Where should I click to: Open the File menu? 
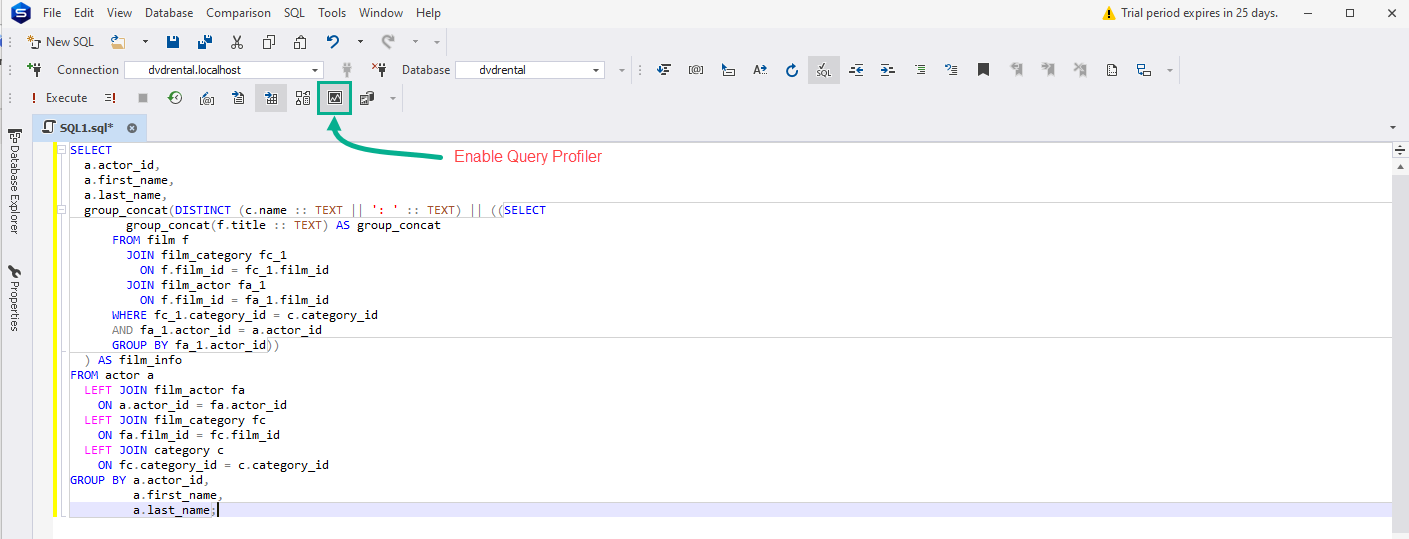point(52,13)
